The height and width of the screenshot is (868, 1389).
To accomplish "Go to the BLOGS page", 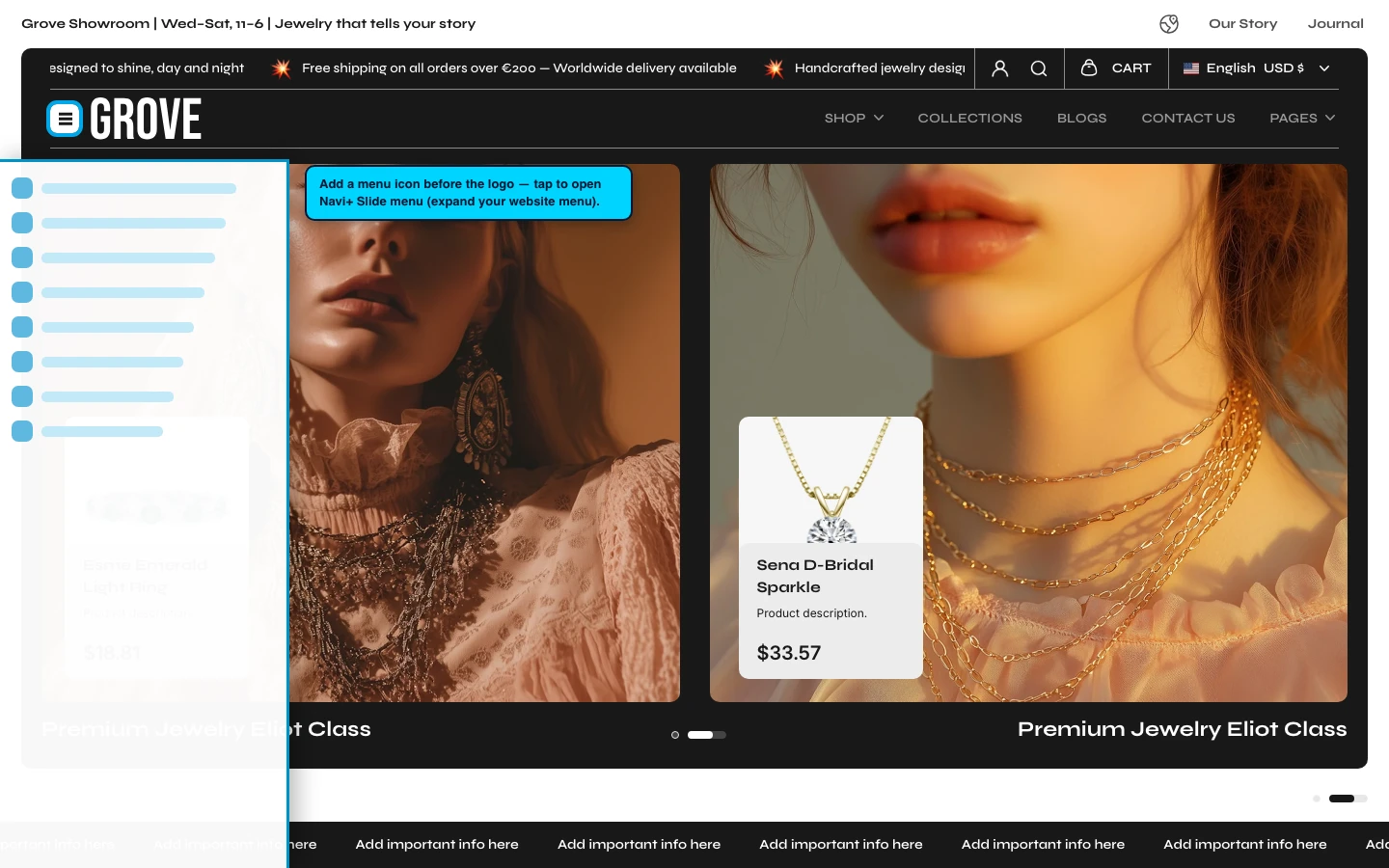I will pyautogui.click(x=1081, y=118).
